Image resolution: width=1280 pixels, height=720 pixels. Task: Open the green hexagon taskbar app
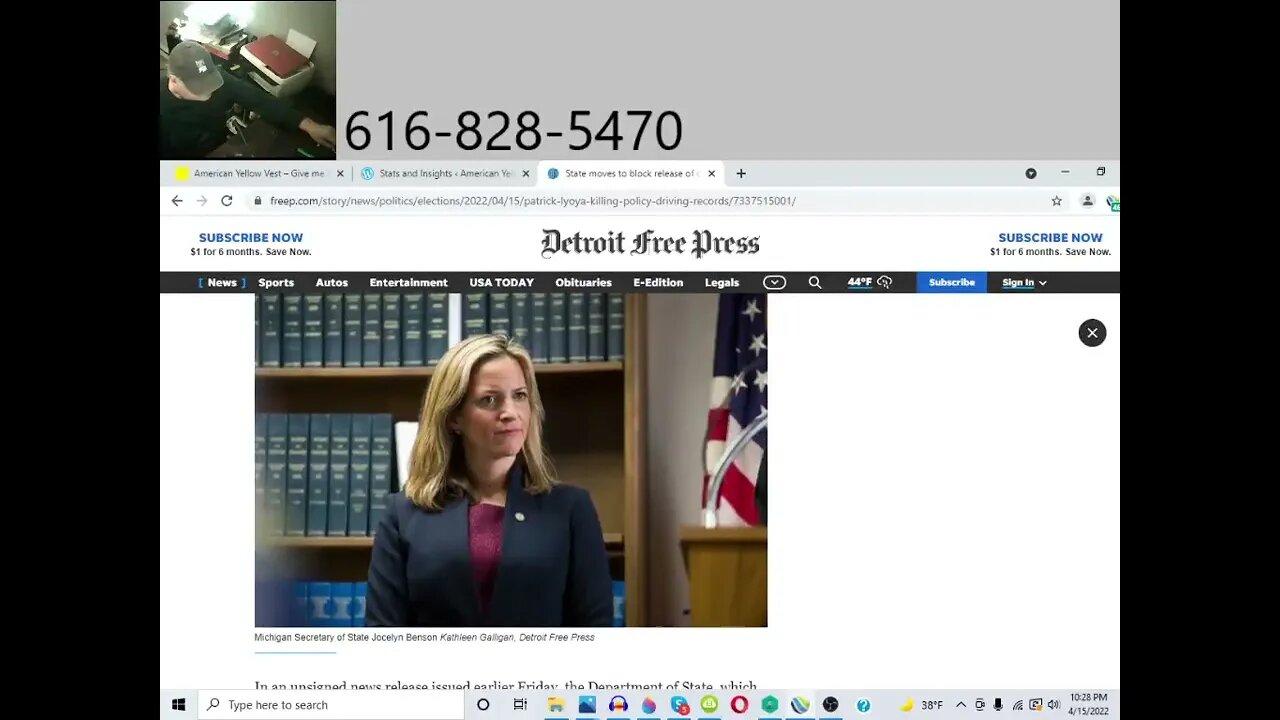coord(770,705)
